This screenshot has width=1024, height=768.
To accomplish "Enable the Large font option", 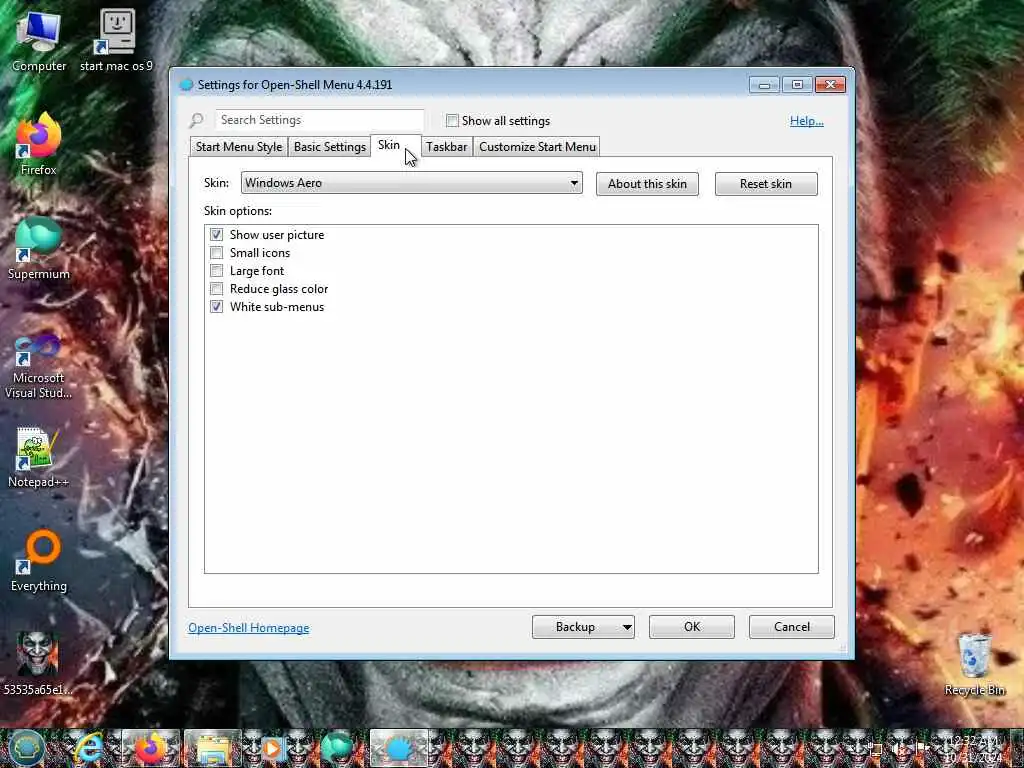I will (x=217, y=270).
